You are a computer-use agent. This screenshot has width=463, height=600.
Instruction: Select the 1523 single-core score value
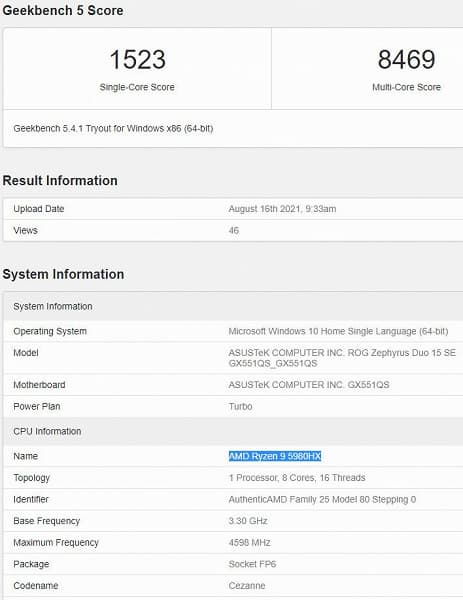(137, 60)
